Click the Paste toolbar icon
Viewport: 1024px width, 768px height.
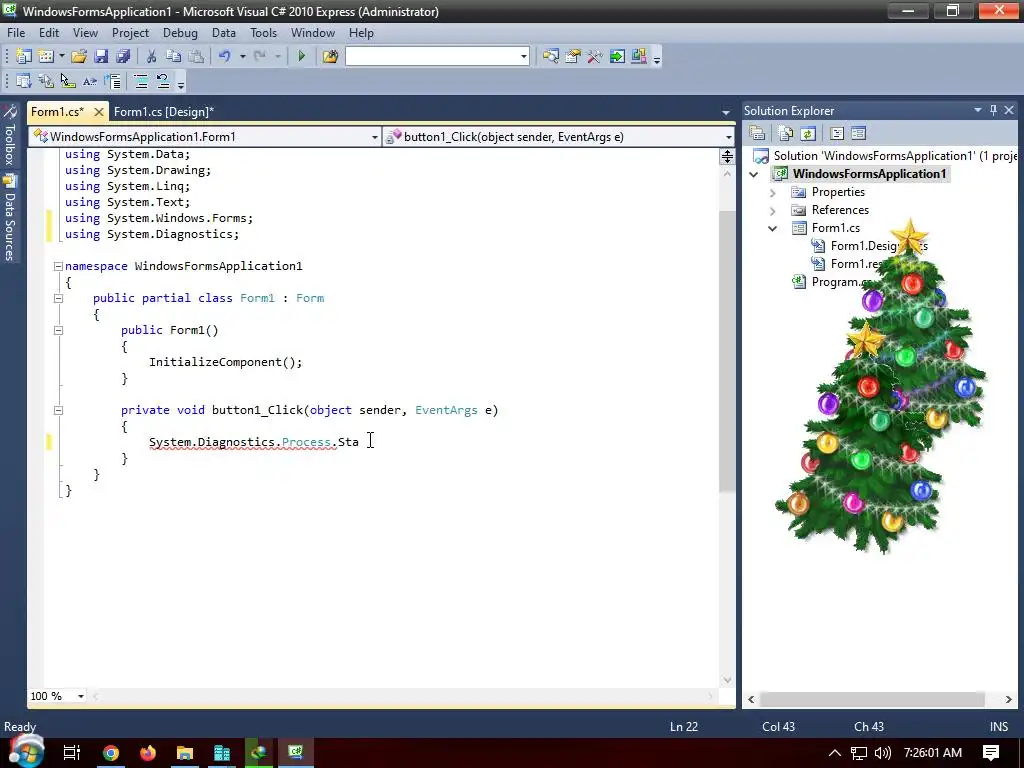coord(195,56)
